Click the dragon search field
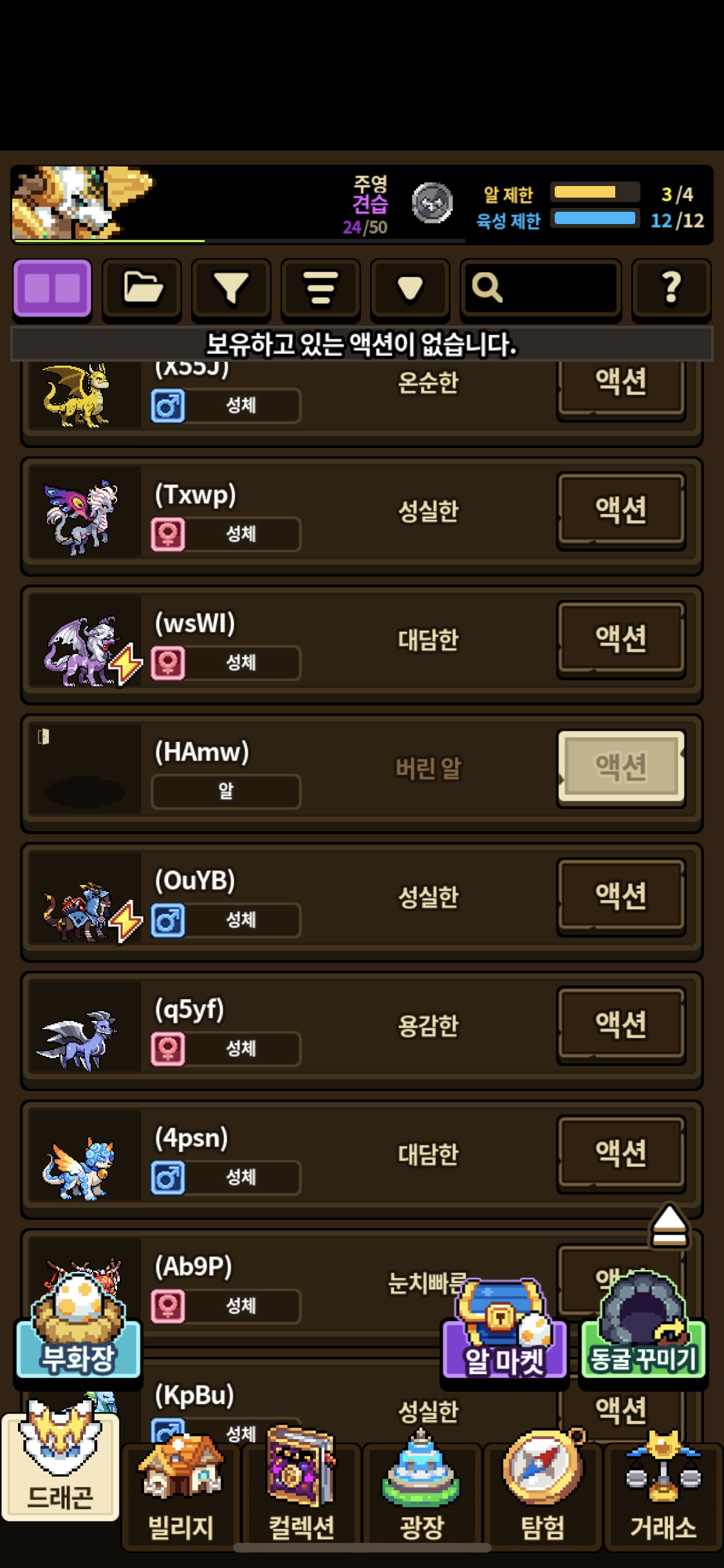Viewport: 724px width, 1568px height. [541, 288]
